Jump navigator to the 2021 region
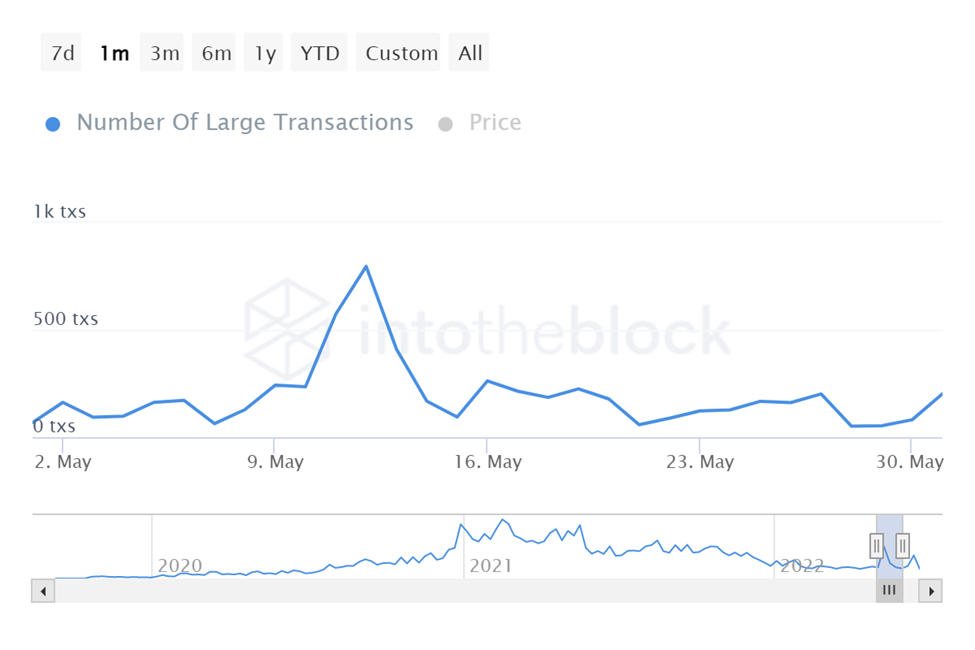The width and height of the screenshot is (975, 650). pos(490,565)
